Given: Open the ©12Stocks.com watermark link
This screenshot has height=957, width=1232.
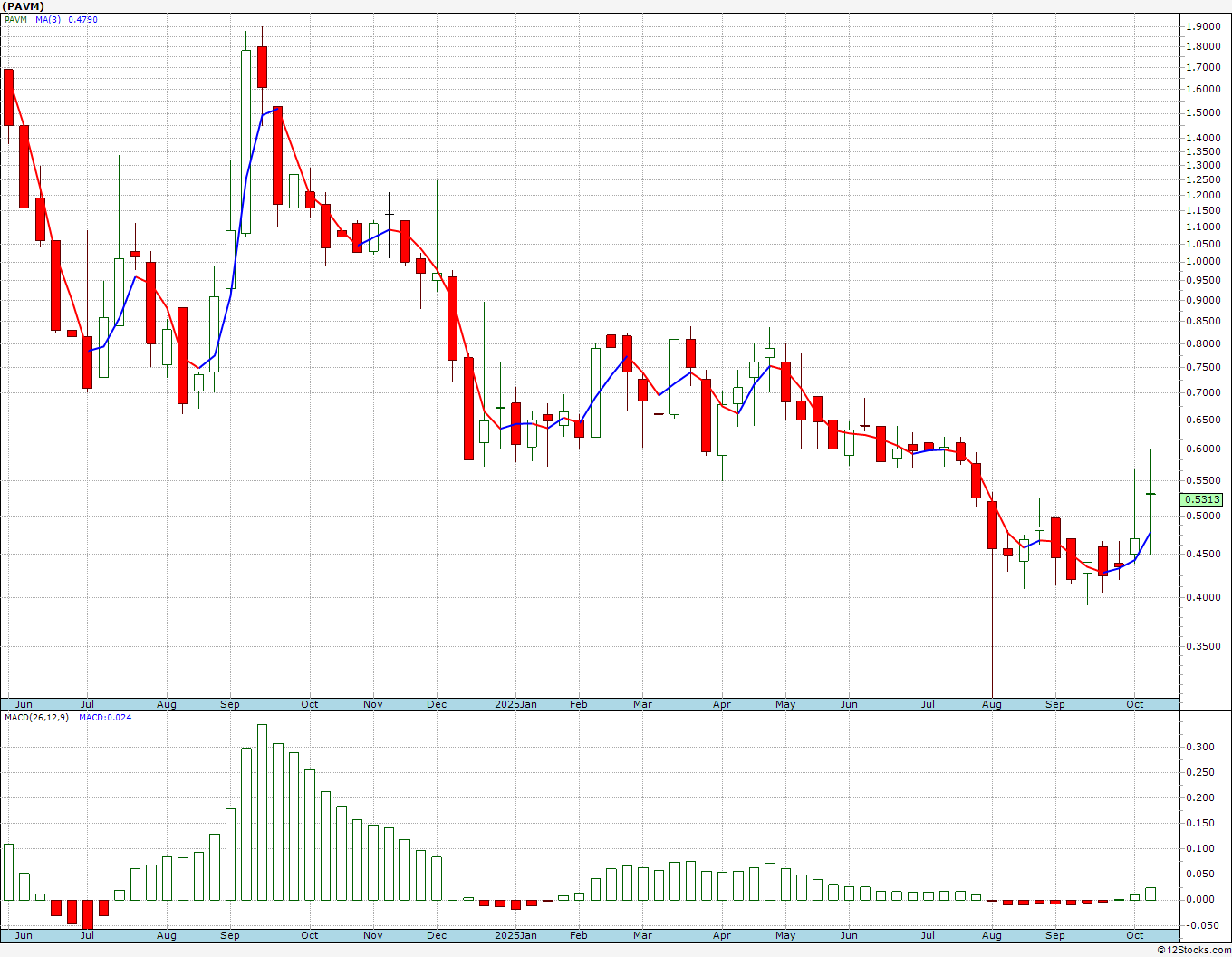Looking at the screenshot, I should [x=1194, y=950].
